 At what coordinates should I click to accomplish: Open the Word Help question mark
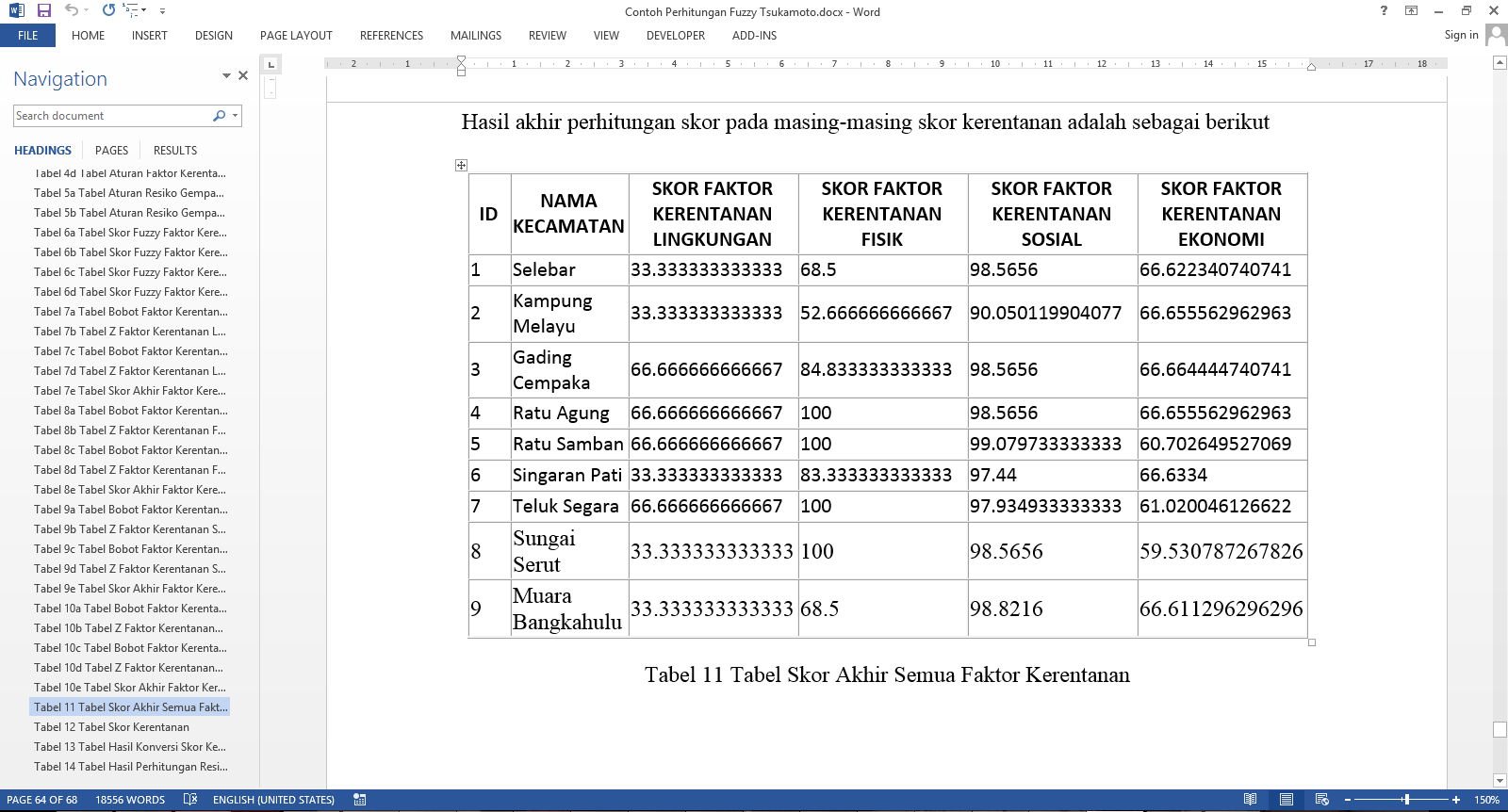(1384, 10)
